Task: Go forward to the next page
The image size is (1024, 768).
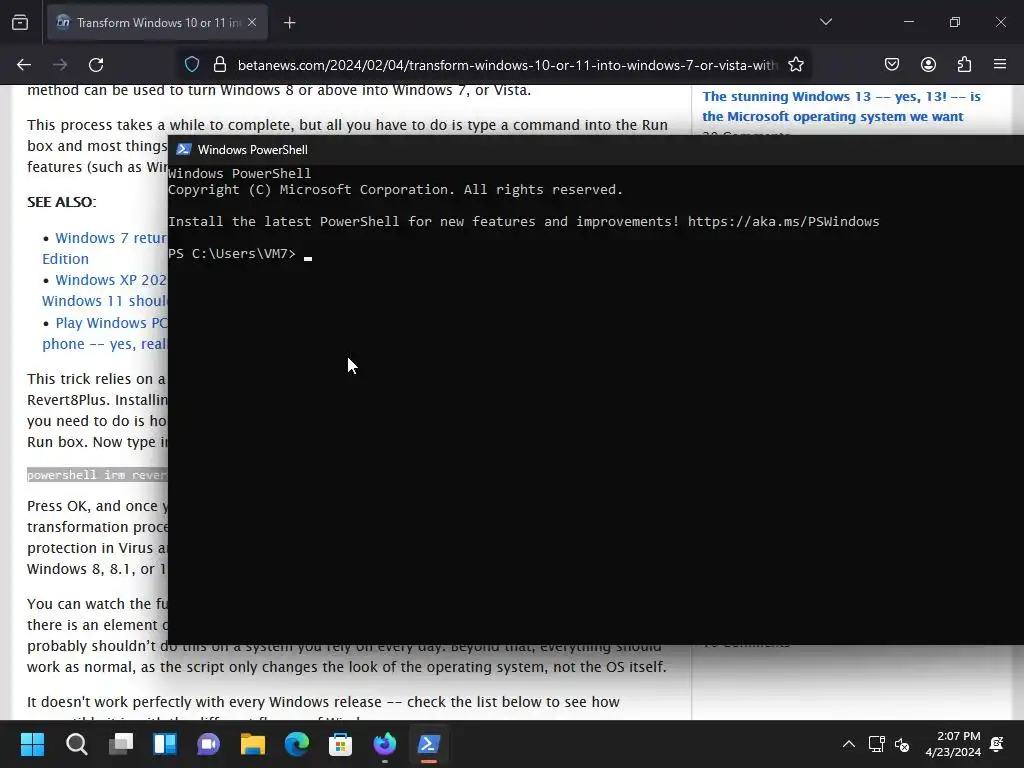Action: tap(60, 65)
